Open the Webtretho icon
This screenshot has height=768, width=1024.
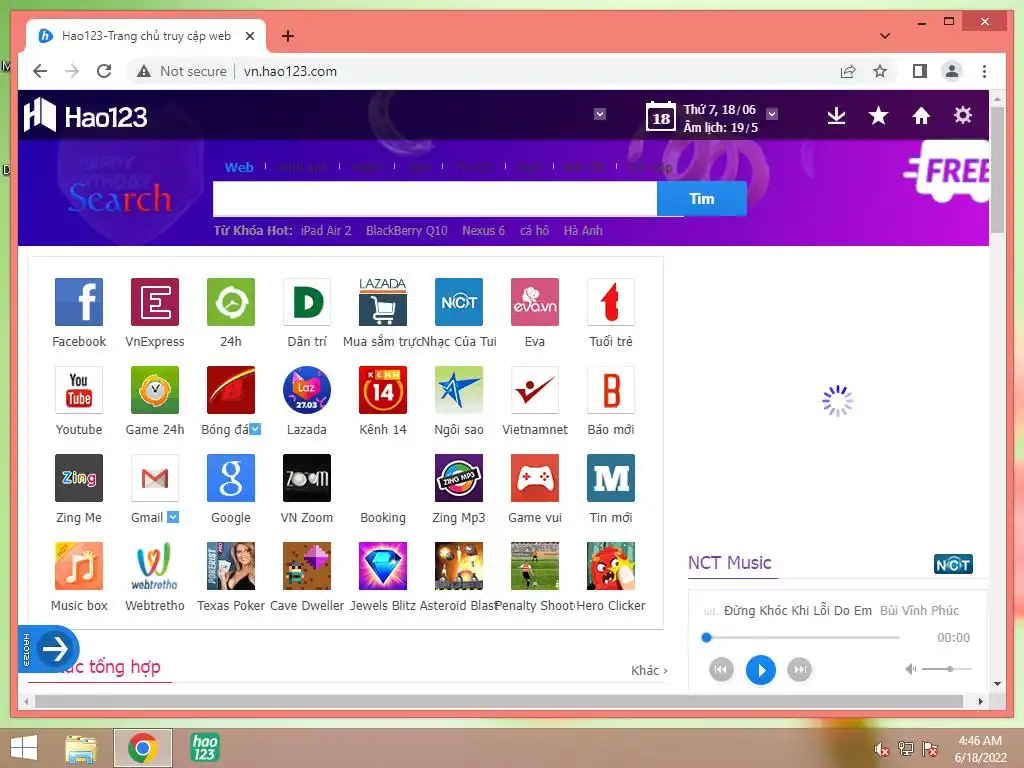coord(155,566)
